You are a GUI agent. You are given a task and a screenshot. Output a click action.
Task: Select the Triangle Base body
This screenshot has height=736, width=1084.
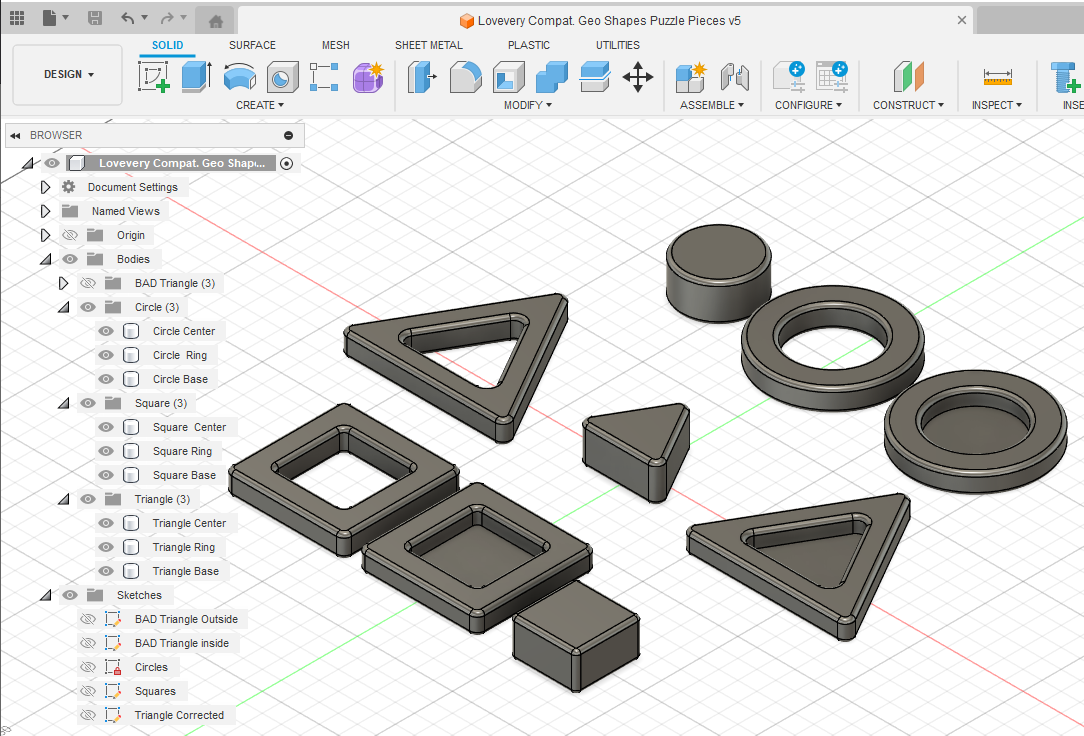click(x=186, y=571)
